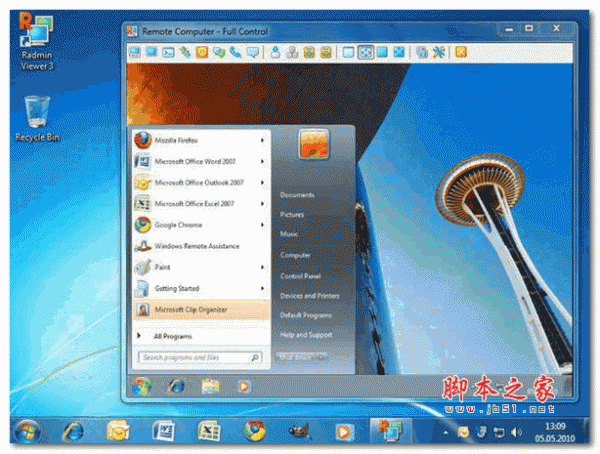The height and width of the screenshot is (454, 600).
Task: Open the Recycle Bin on desktop
Action: point(36,115)
